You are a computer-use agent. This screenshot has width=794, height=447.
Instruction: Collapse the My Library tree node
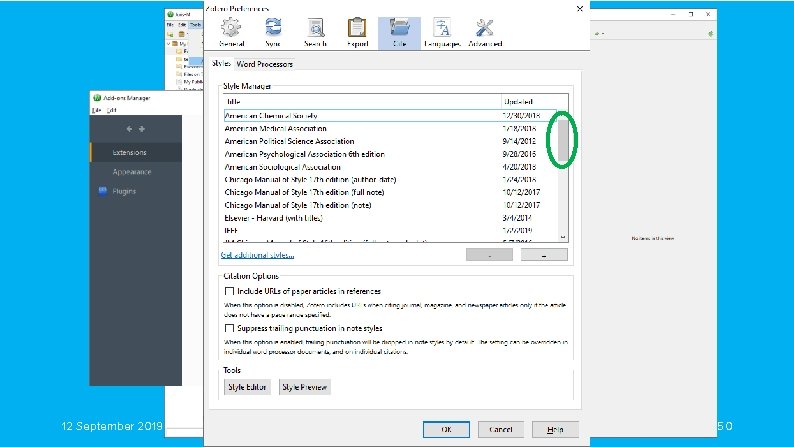(169, 44)
